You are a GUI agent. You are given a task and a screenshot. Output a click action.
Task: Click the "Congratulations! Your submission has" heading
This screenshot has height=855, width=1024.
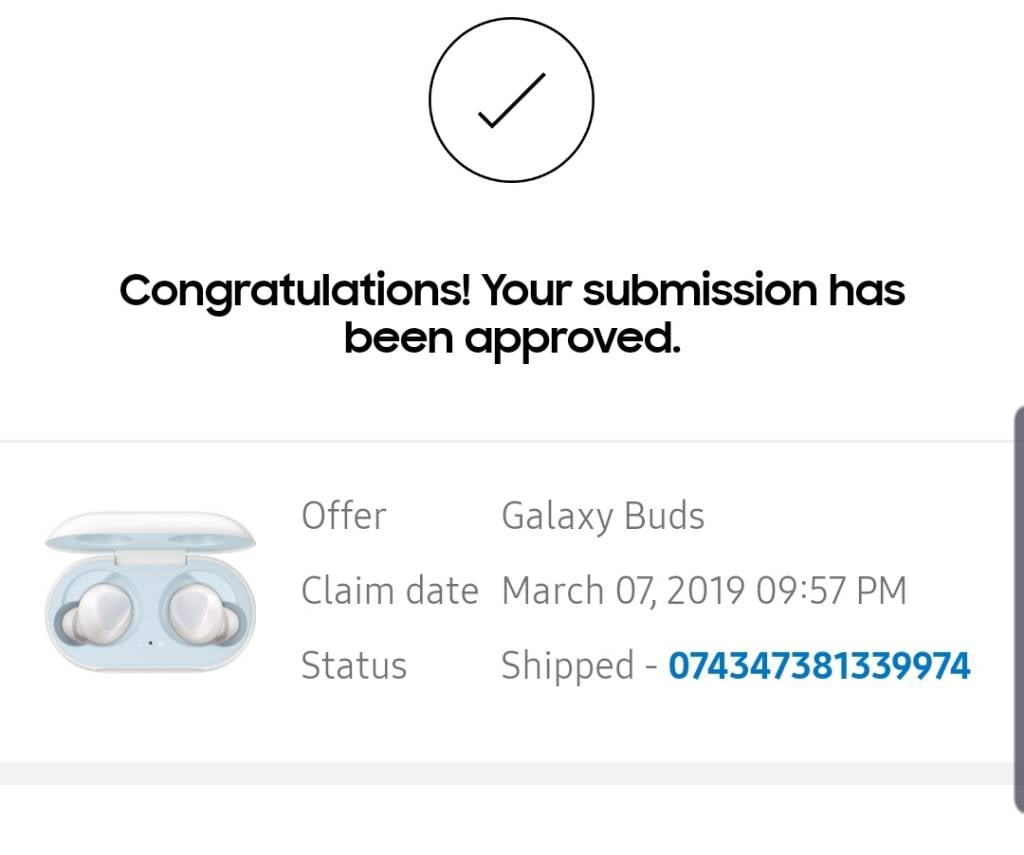512,289
